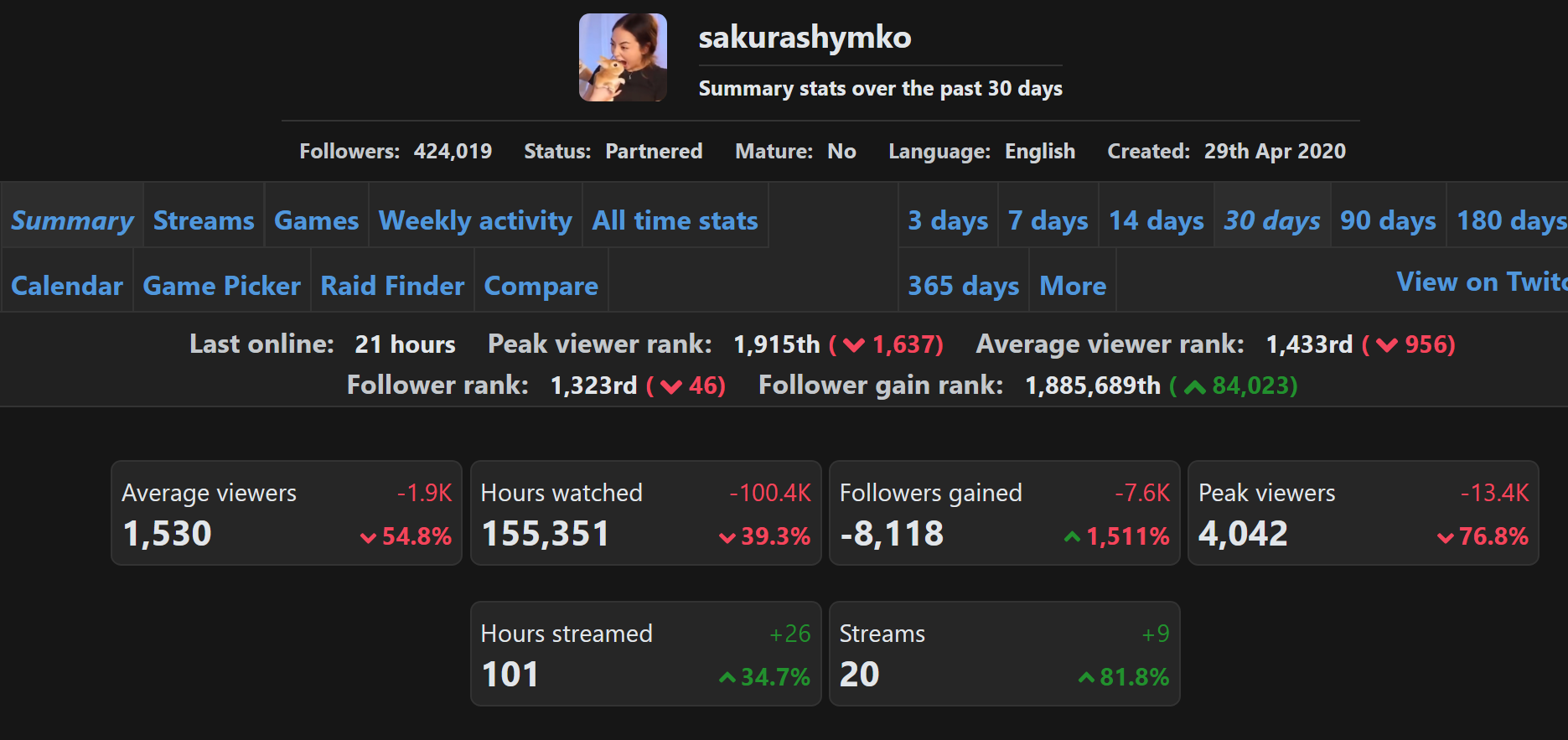Select the Peak viewers stat card
The width and height of the screenshot is (1568, 740).
[1364, 513]
